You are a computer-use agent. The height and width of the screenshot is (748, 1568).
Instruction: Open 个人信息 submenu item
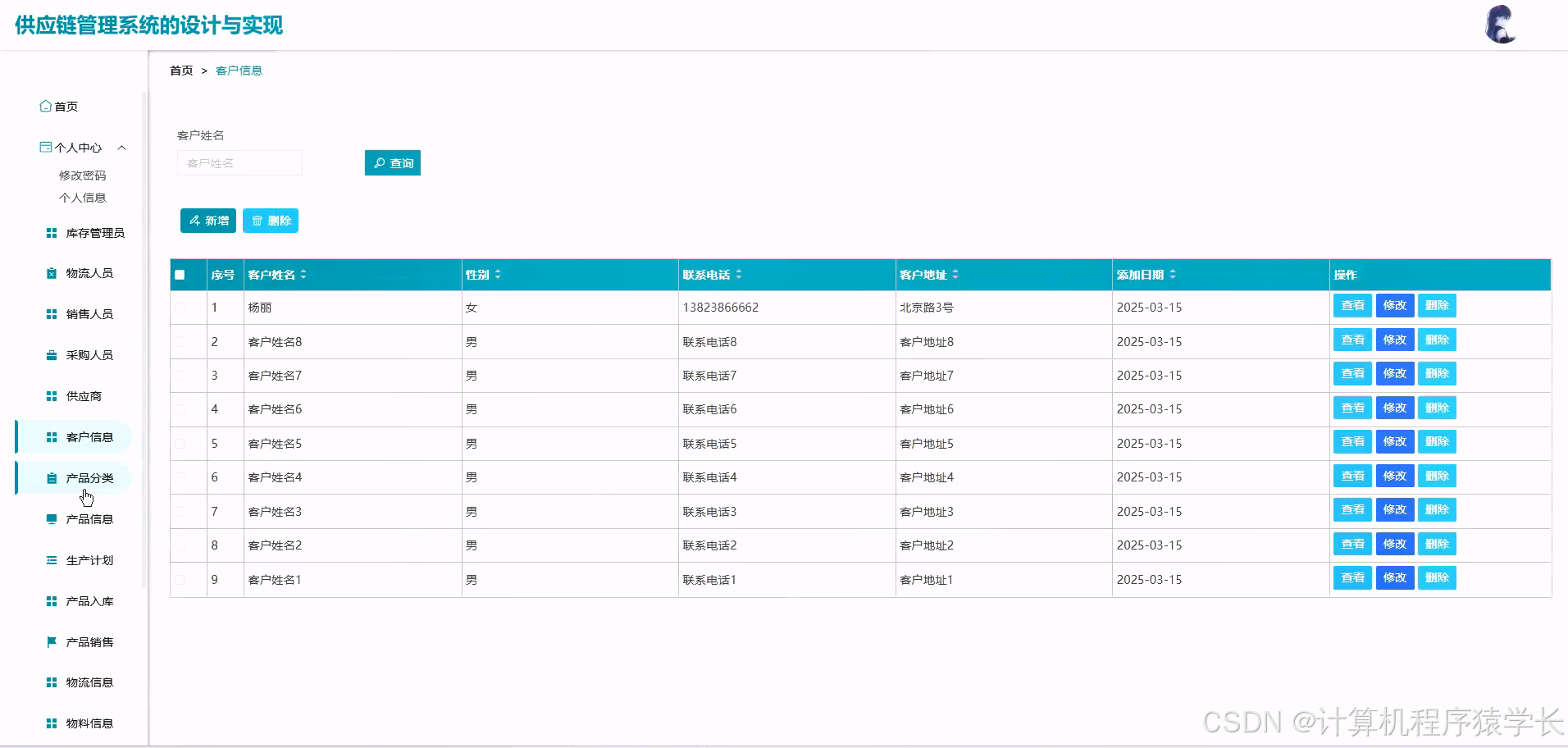click(82, 198)
